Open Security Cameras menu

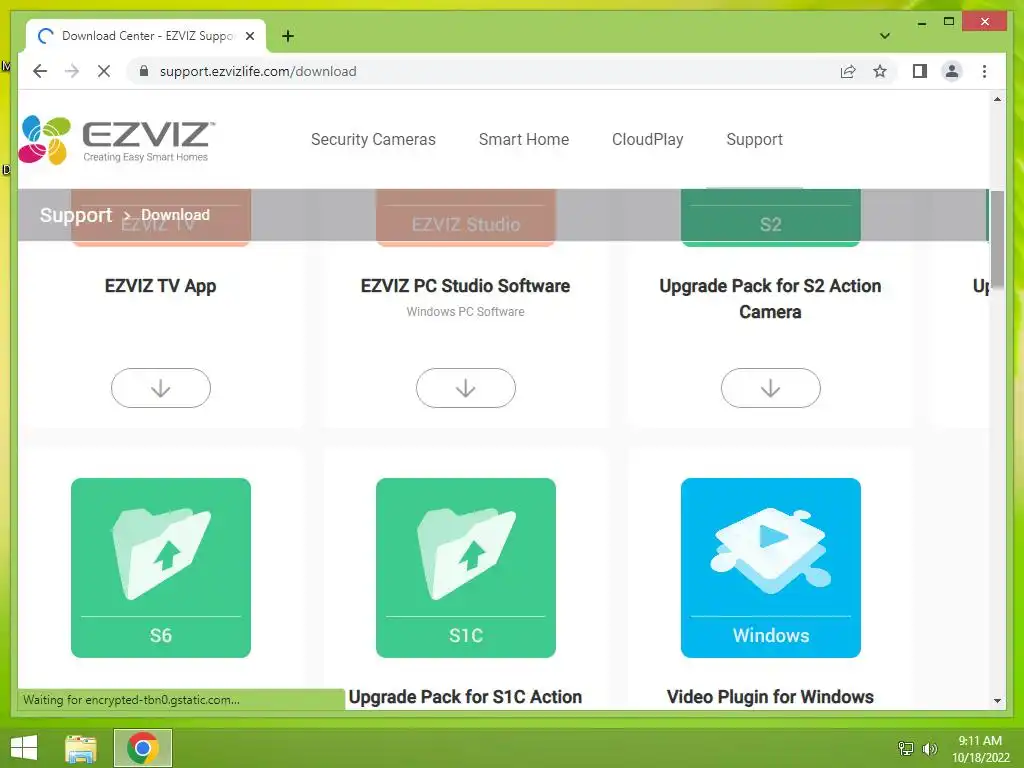click(373, 139)
